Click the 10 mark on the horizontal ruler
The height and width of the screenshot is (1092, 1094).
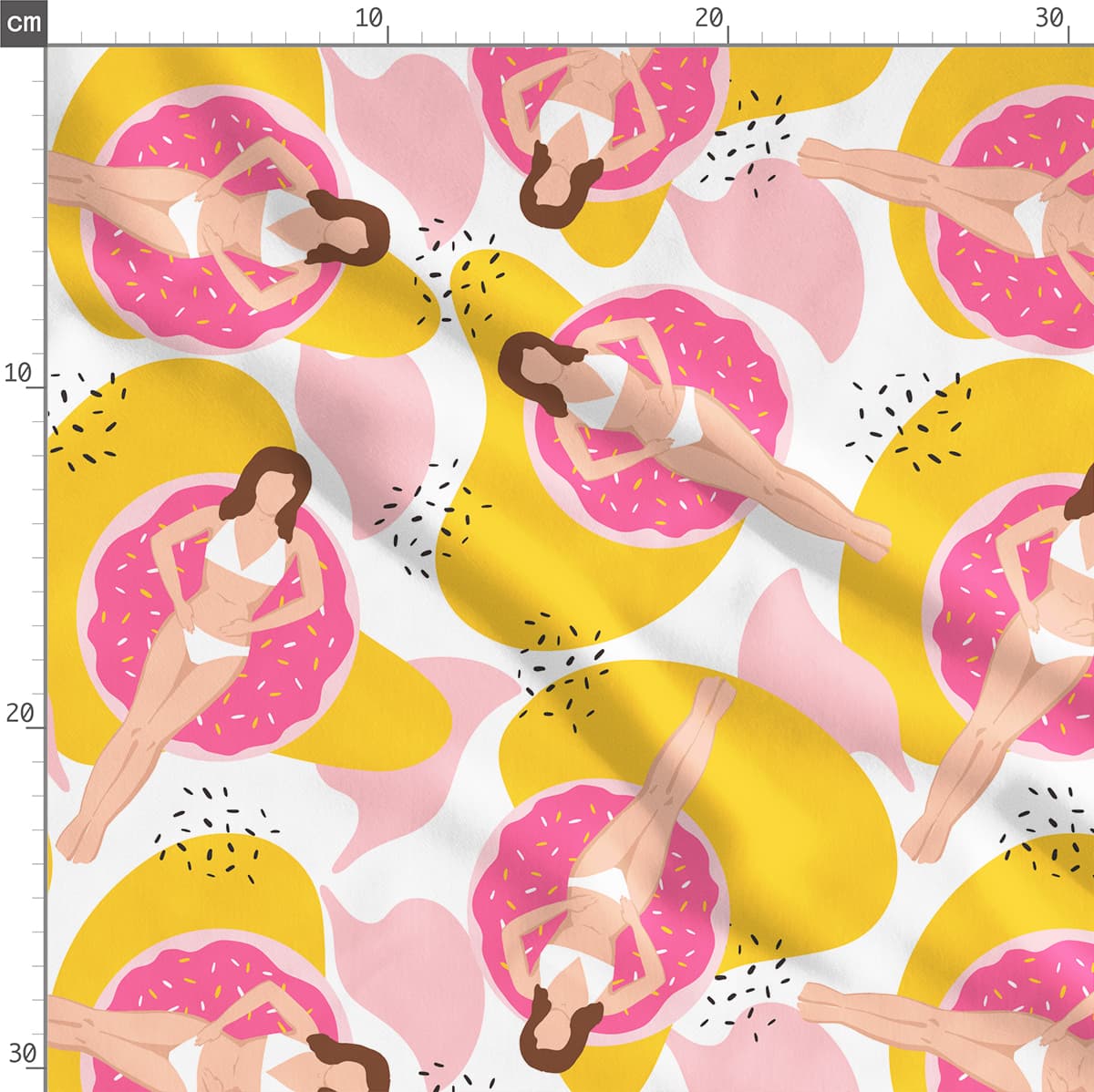pos(369,18)
